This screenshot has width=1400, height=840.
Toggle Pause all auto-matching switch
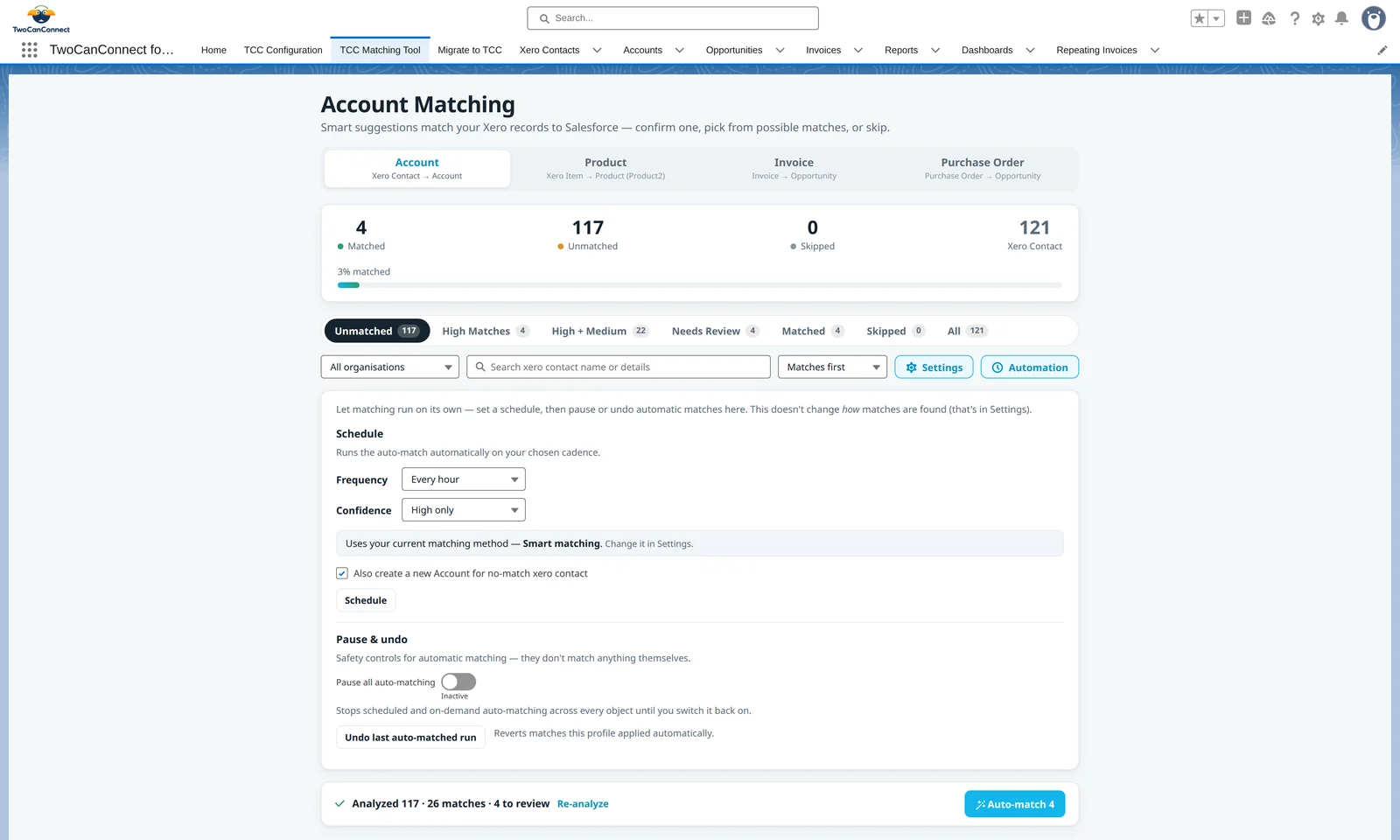point(458,682)
